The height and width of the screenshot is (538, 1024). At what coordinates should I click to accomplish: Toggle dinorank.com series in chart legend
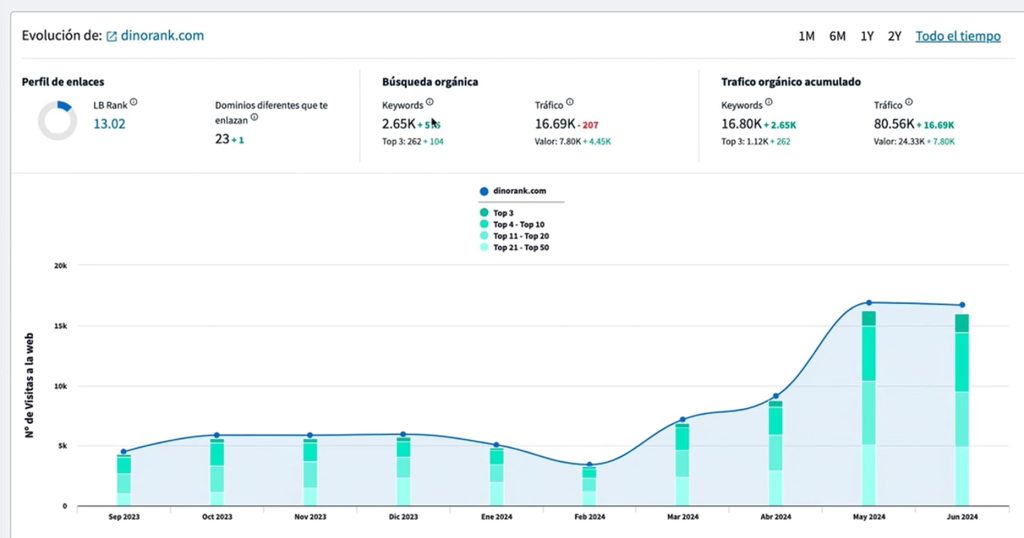[513, 191]
